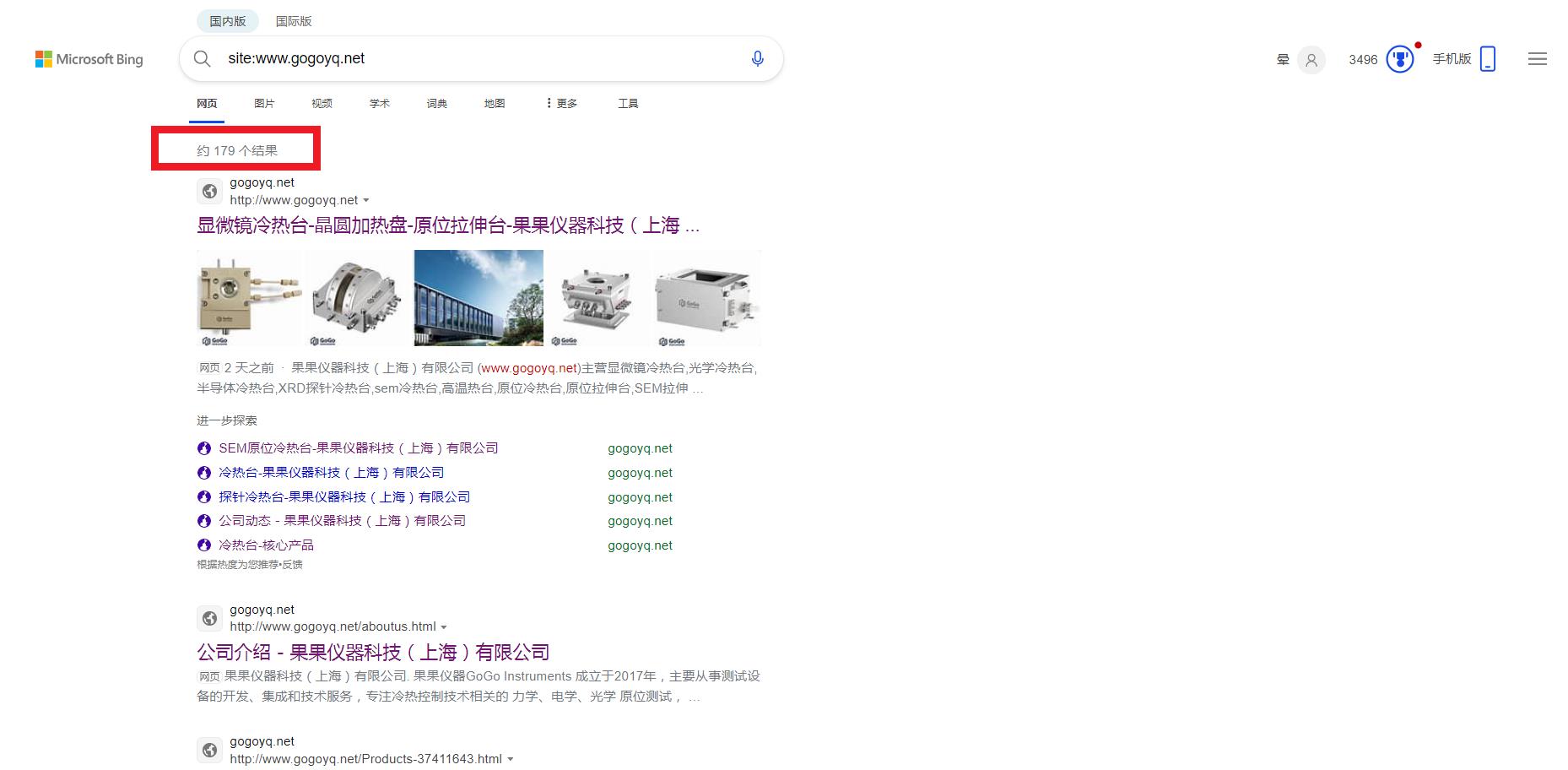Open the 更多 more menu
Screen dimensions: 1568x770
click(x=561, y=103)
